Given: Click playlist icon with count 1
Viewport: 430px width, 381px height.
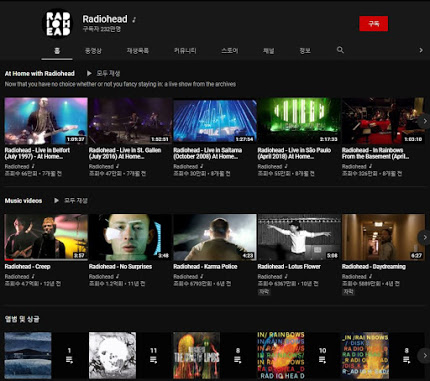Looking at the screenshot, I should [x=69, y=360].
